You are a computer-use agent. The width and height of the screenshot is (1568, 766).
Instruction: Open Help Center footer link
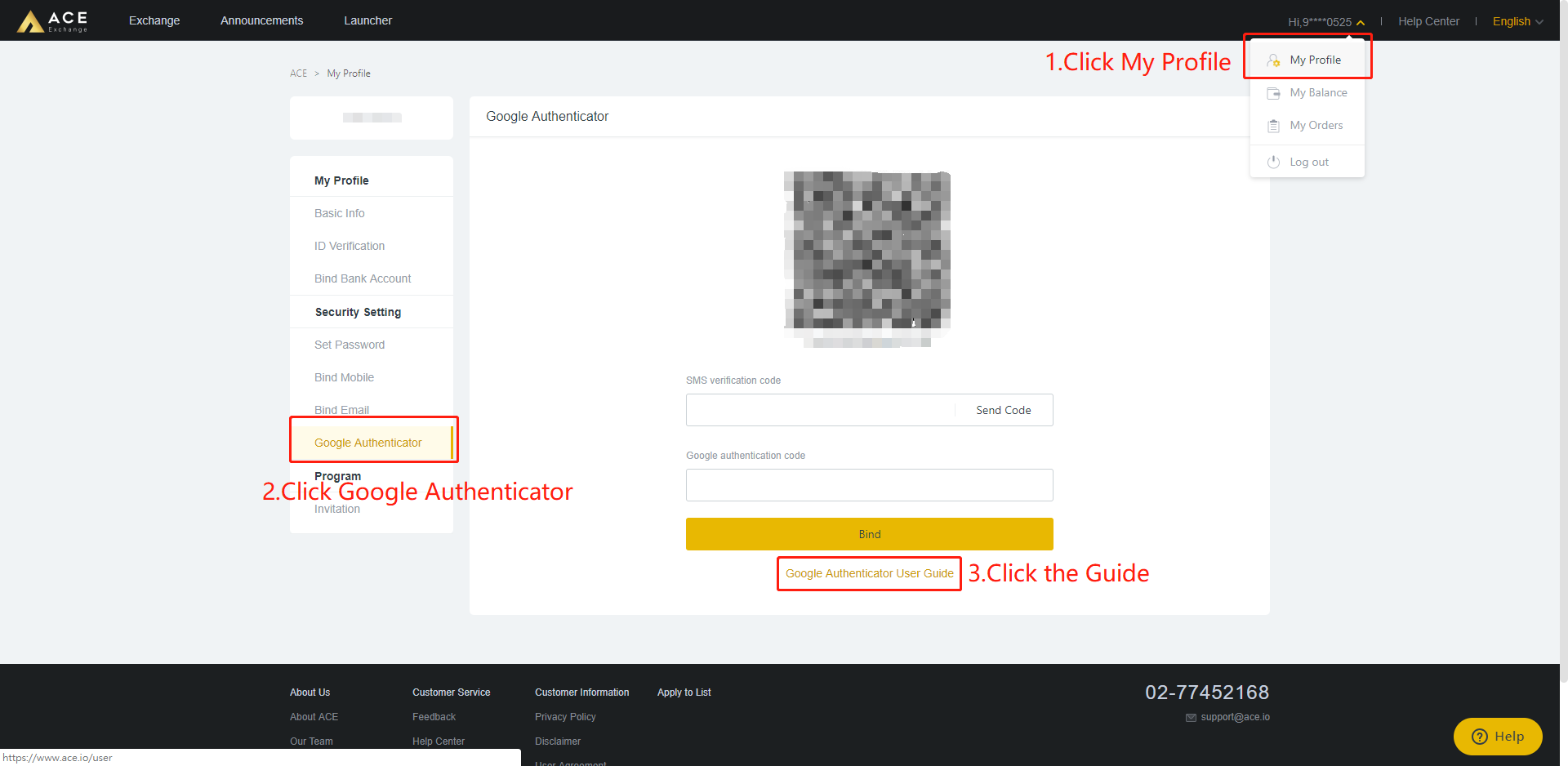[439, 742]
